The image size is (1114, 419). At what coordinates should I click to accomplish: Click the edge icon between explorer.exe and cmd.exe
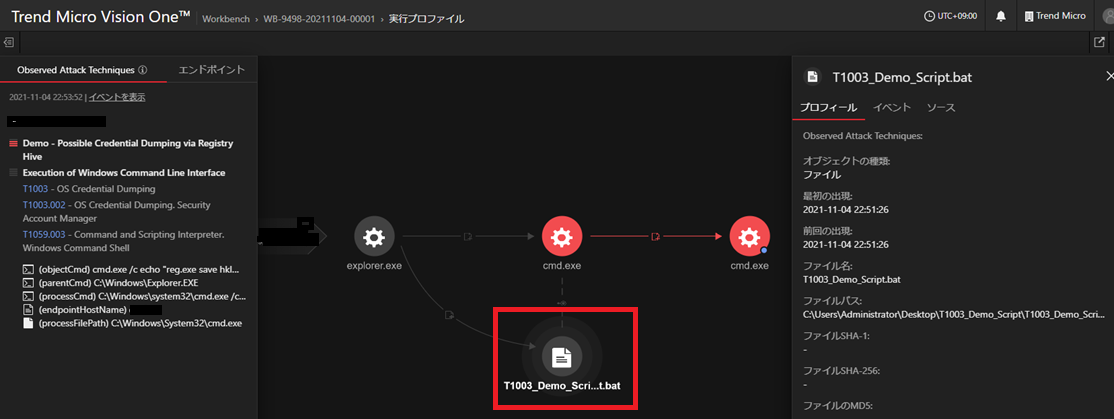pos(467,236)
